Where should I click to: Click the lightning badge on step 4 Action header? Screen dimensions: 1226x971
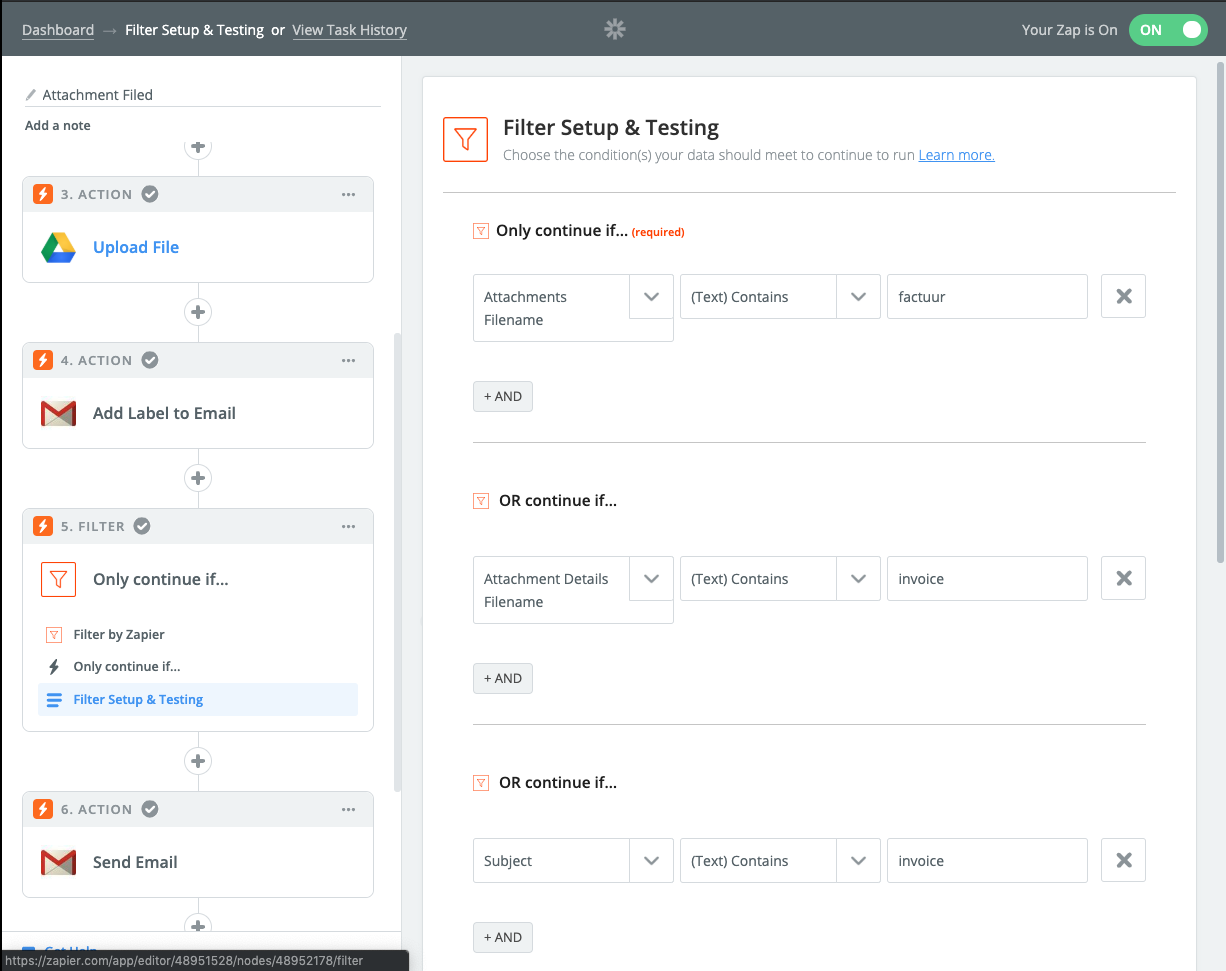click(42, 360)
